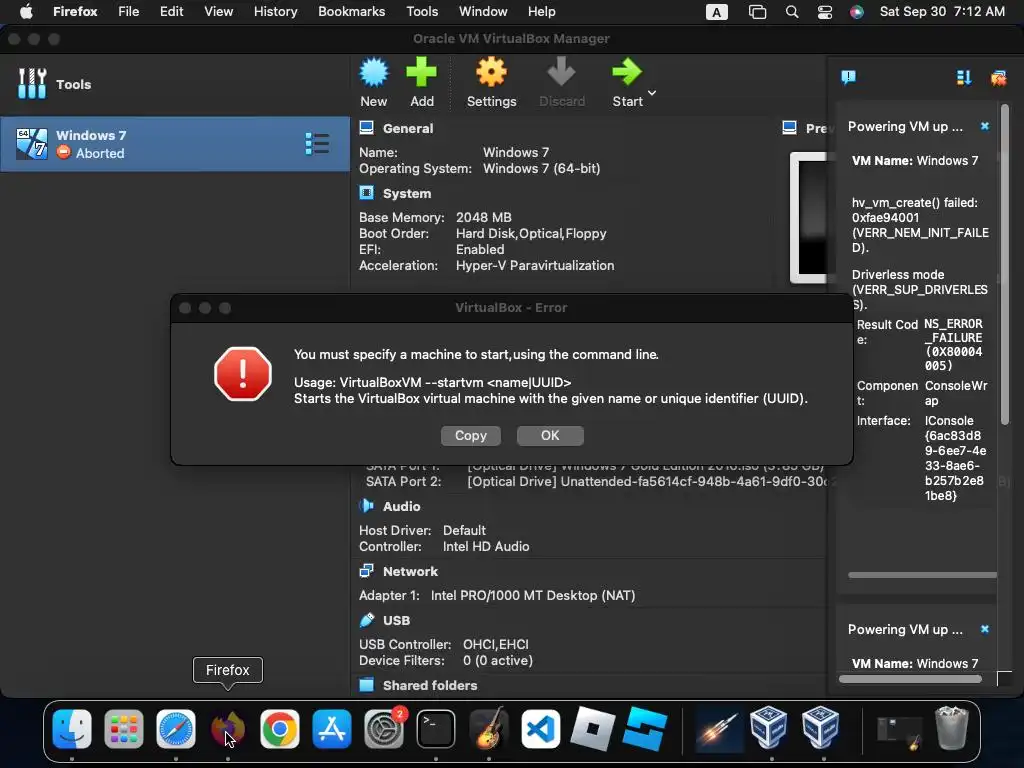This screenshot has height=768, width=1024.
Task: Open Google Chrome from the Dock
Action: click(280, 728)
